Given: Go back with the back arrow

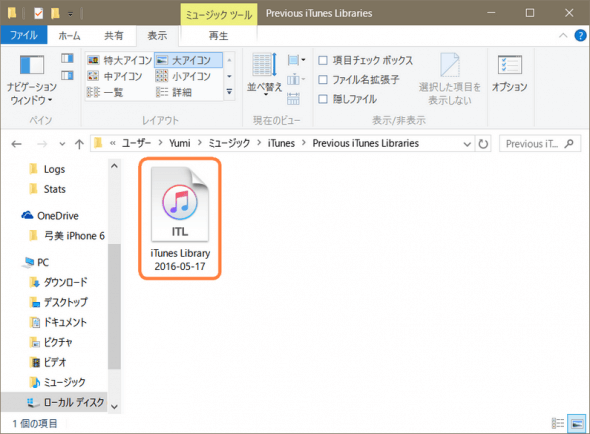Looking at the screenshot, I should click(16, 144).
